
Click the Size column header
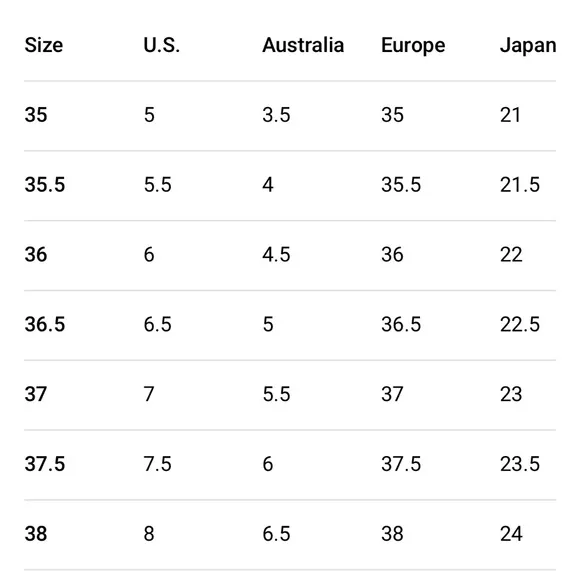coord(44,45)
